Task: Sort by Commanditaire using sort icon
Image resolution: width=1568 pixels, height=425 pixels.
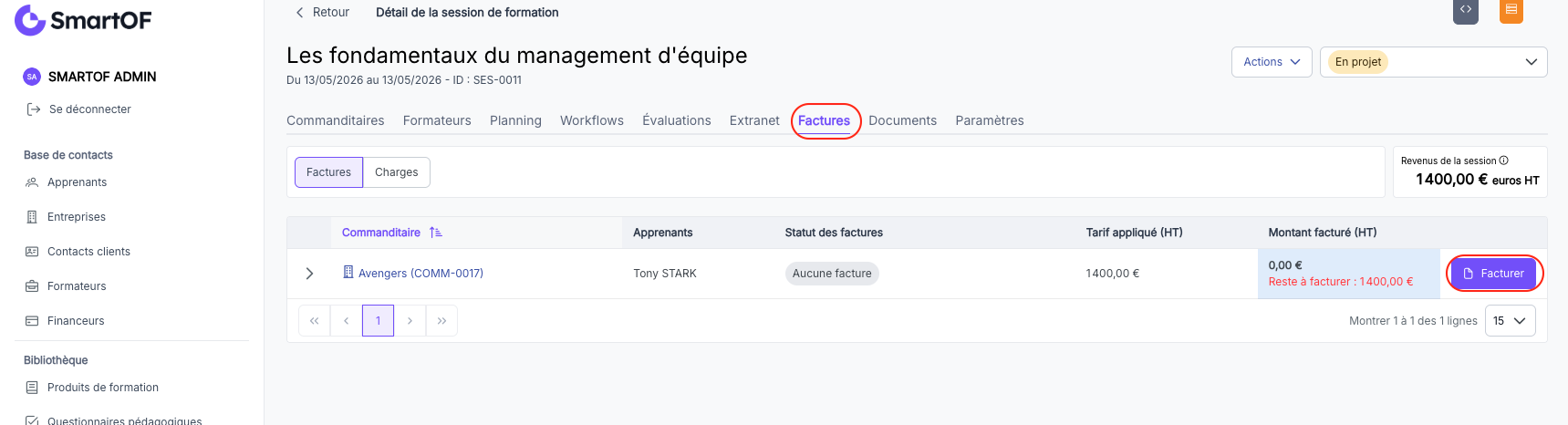Action: [436, 233]
